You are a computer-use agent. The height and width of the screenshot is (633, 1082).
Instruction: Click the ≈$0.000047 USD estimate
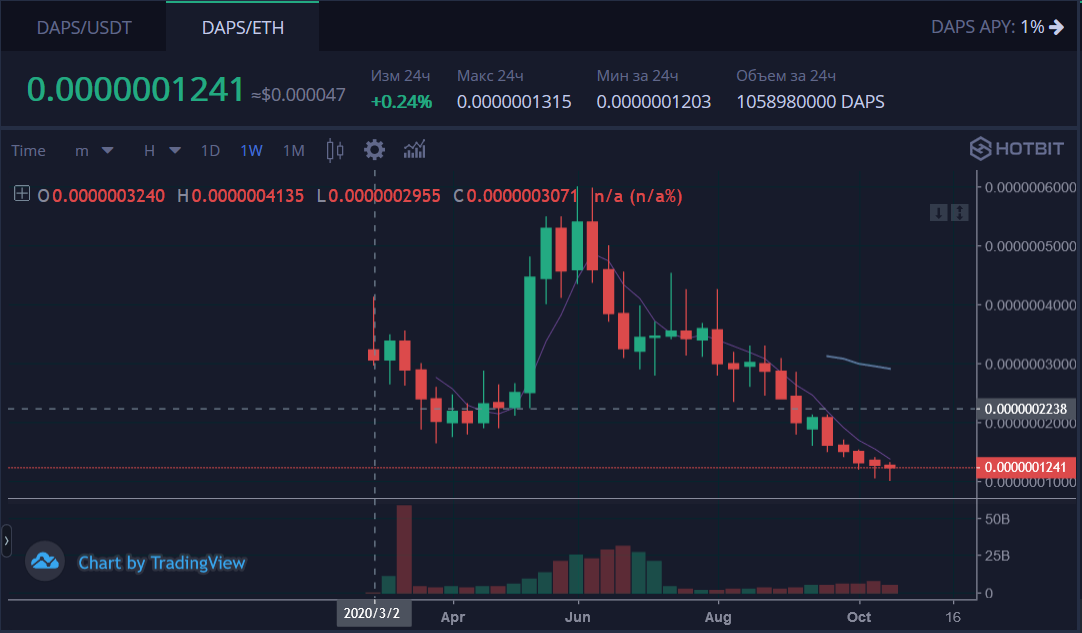(x=298, y=95)
